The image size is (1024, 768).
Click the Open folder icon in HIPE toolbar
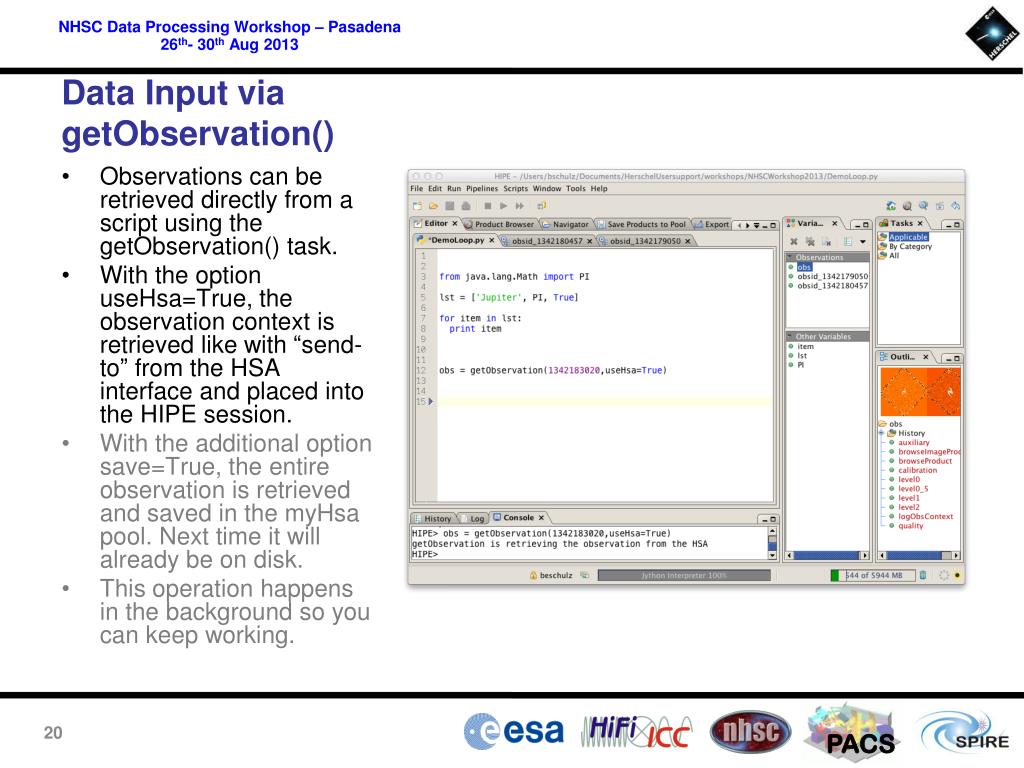click(433, 206)
